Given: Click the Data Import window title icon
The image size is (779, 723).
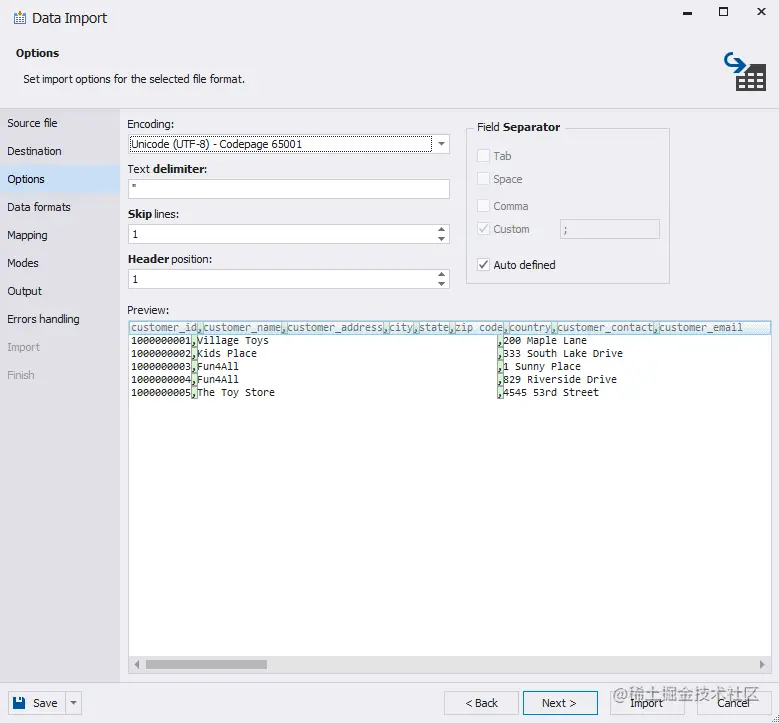Looking at the screenshot, I should 20,18.
